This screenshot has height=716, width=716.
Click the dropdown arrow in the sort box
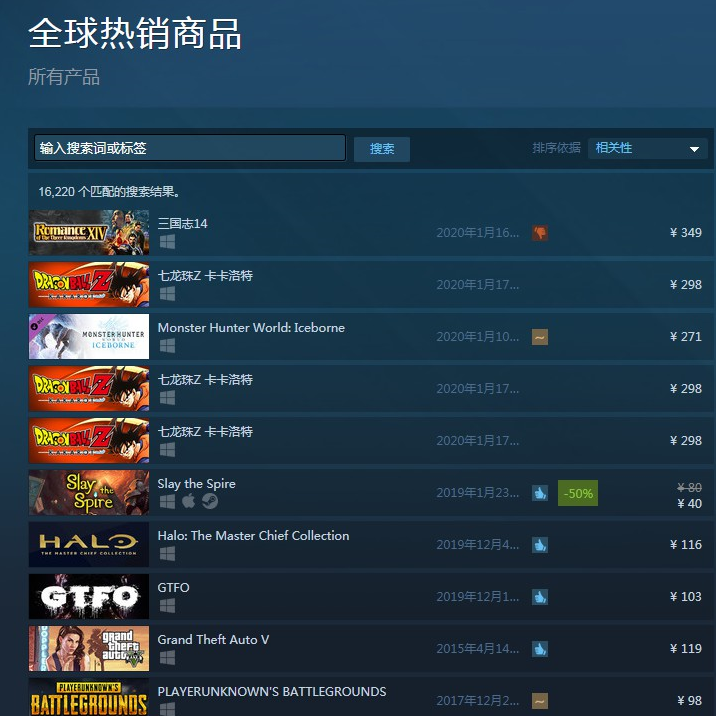(694, 149)
